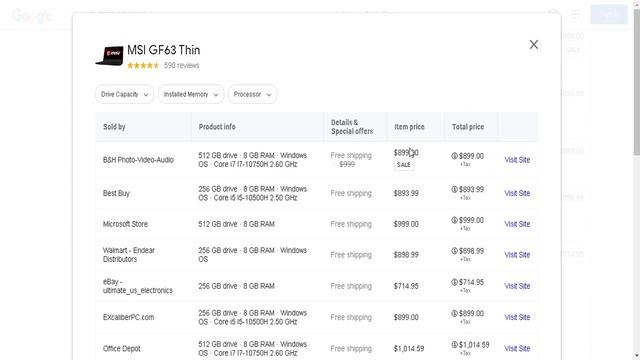
Task: Click the struck-through $999 original price
Action: (x=347, y=164)
